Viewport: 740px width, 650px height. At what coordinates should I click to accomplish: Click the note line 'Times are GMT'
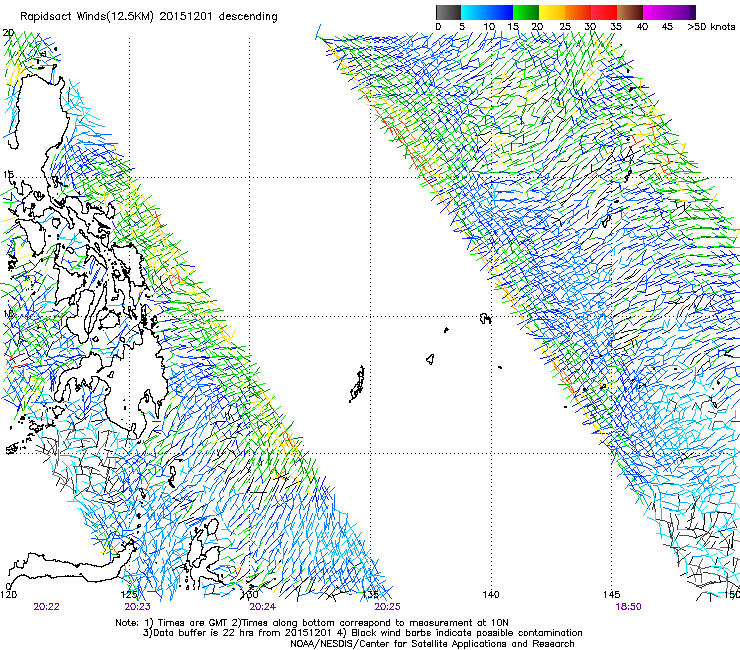coord(193,623)
